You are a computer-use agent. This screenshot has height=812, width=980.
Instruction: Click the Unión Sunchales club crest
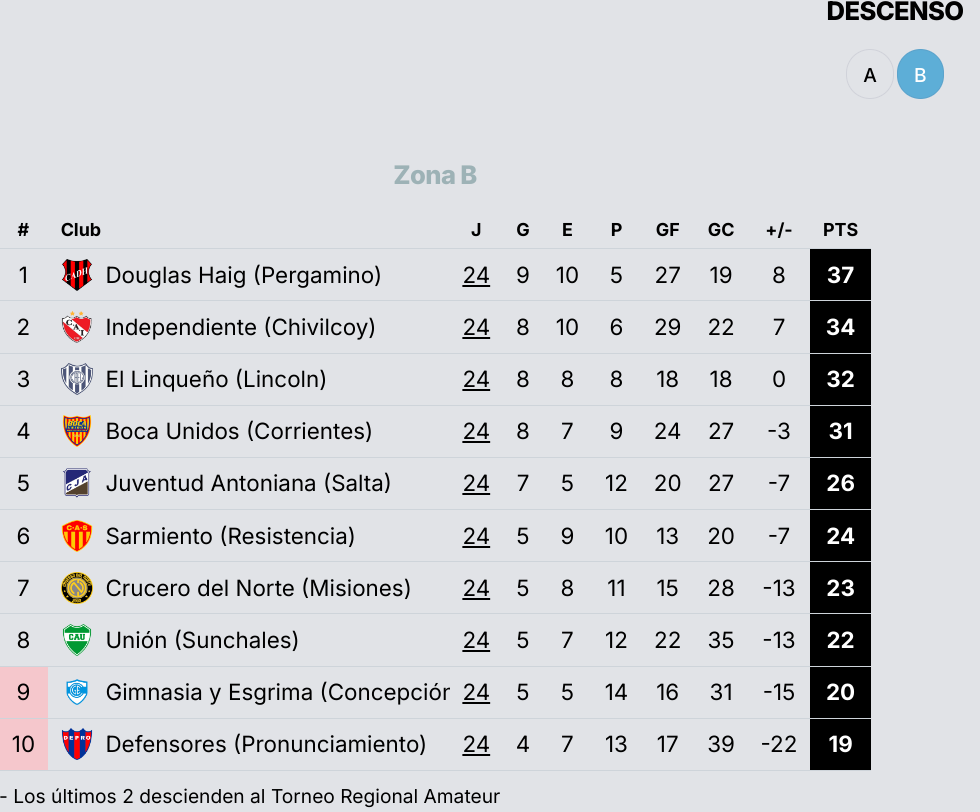pyautogui.click(x=77, y=640)
